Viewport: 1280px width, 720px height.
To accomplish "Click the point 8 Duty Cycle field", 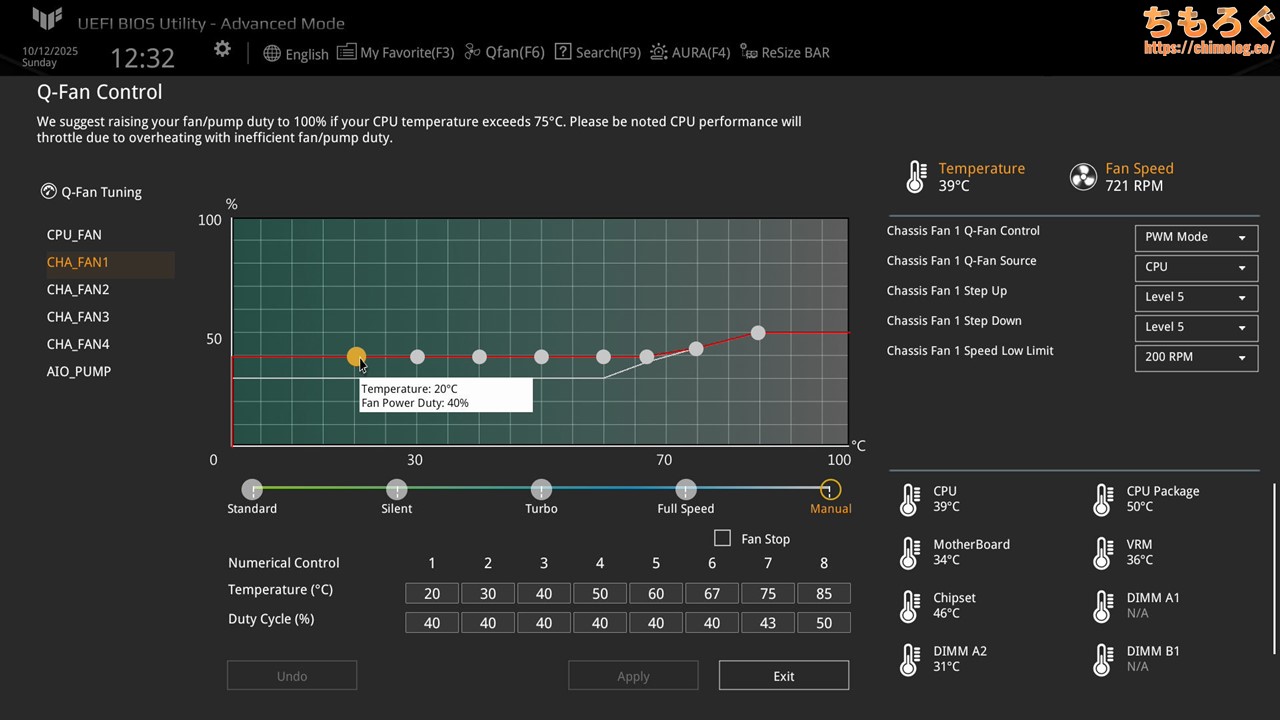I will click(x=823, y=622).
